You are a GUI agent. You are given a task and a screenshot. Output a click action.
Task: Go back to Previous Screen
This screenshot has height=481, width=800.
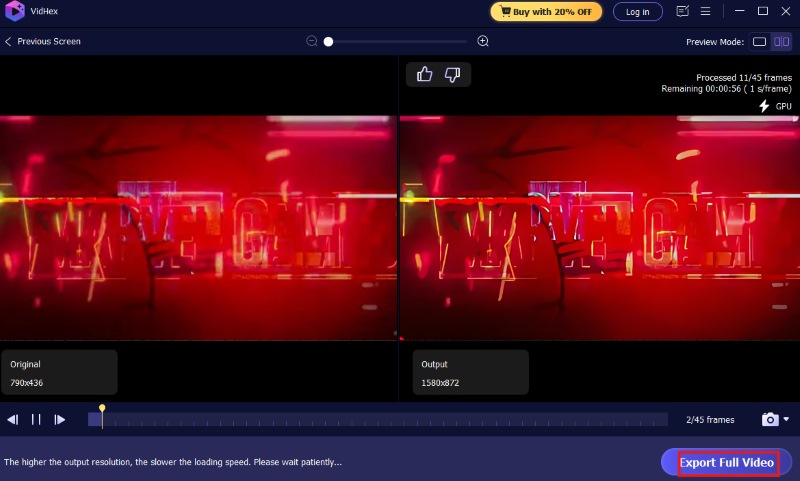(43, 41)
